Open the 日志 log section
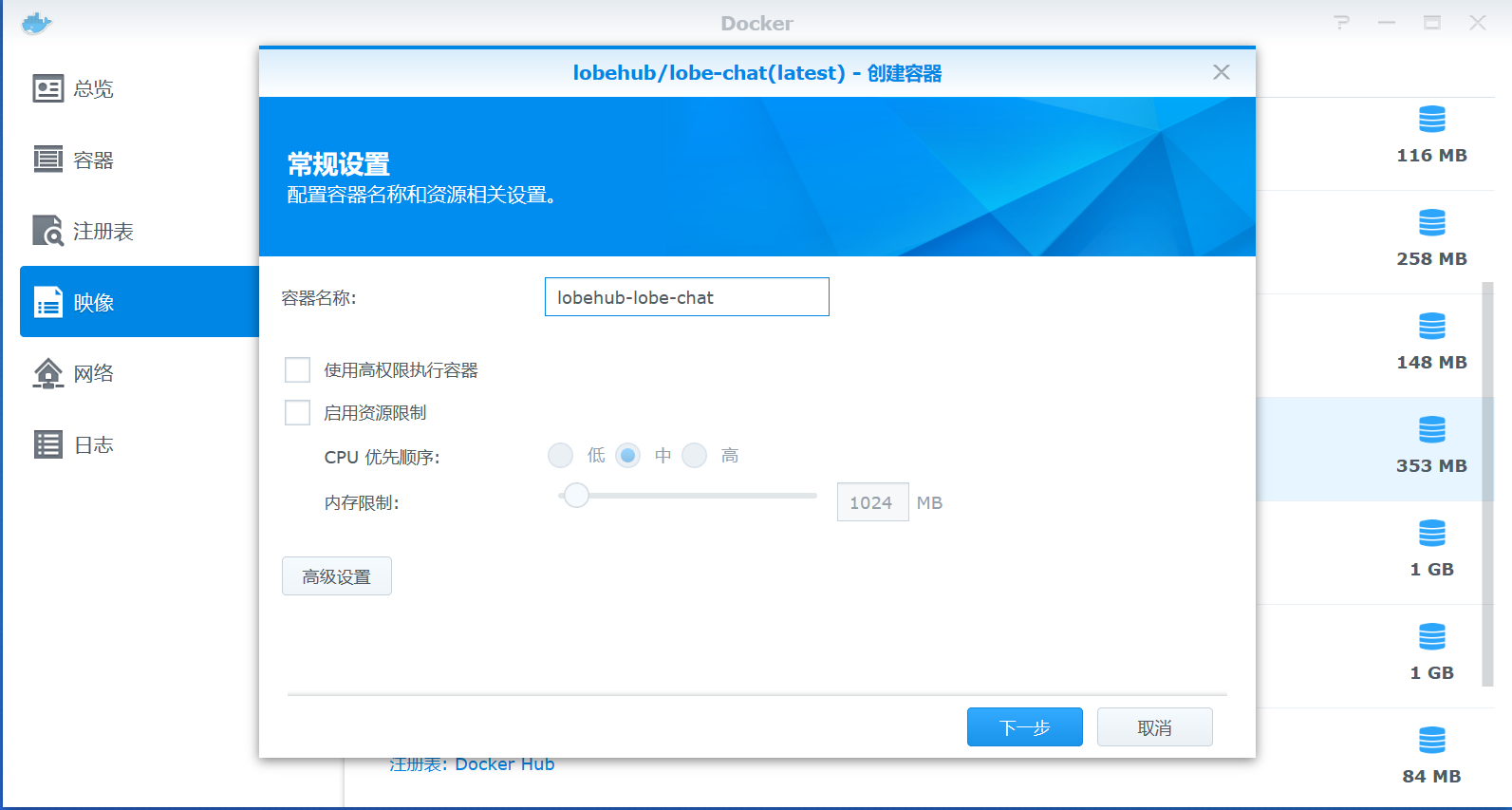Screen dimensions: 1512x810 click(x=47, y=444)
